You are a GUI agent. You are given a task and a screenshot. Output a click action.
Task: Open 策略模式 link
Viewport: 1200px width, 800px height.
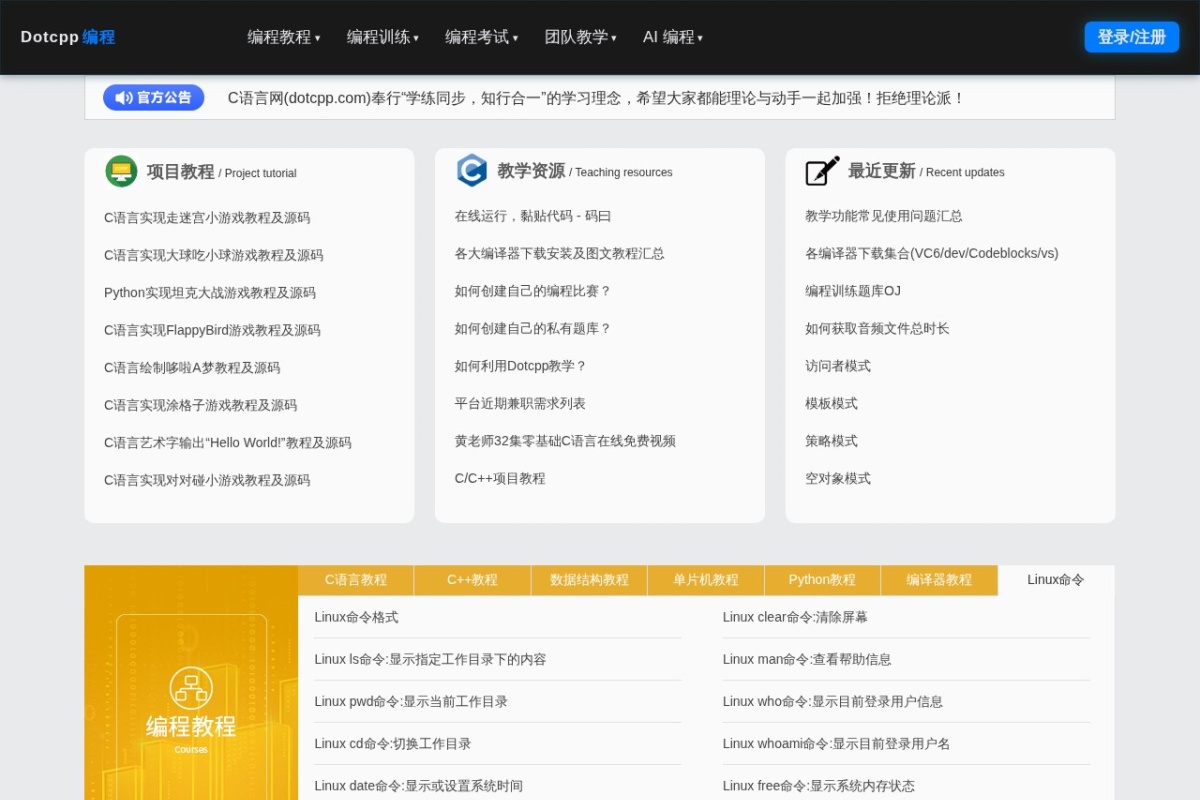point(831,441)
